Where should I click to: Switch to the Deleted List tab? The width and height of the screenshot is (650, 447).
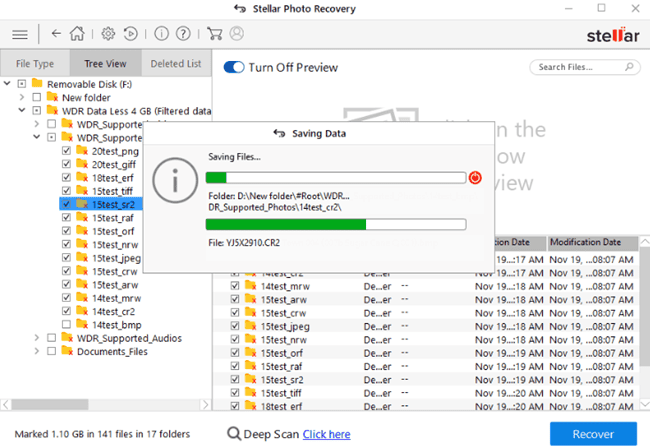(x=175, y=63)
